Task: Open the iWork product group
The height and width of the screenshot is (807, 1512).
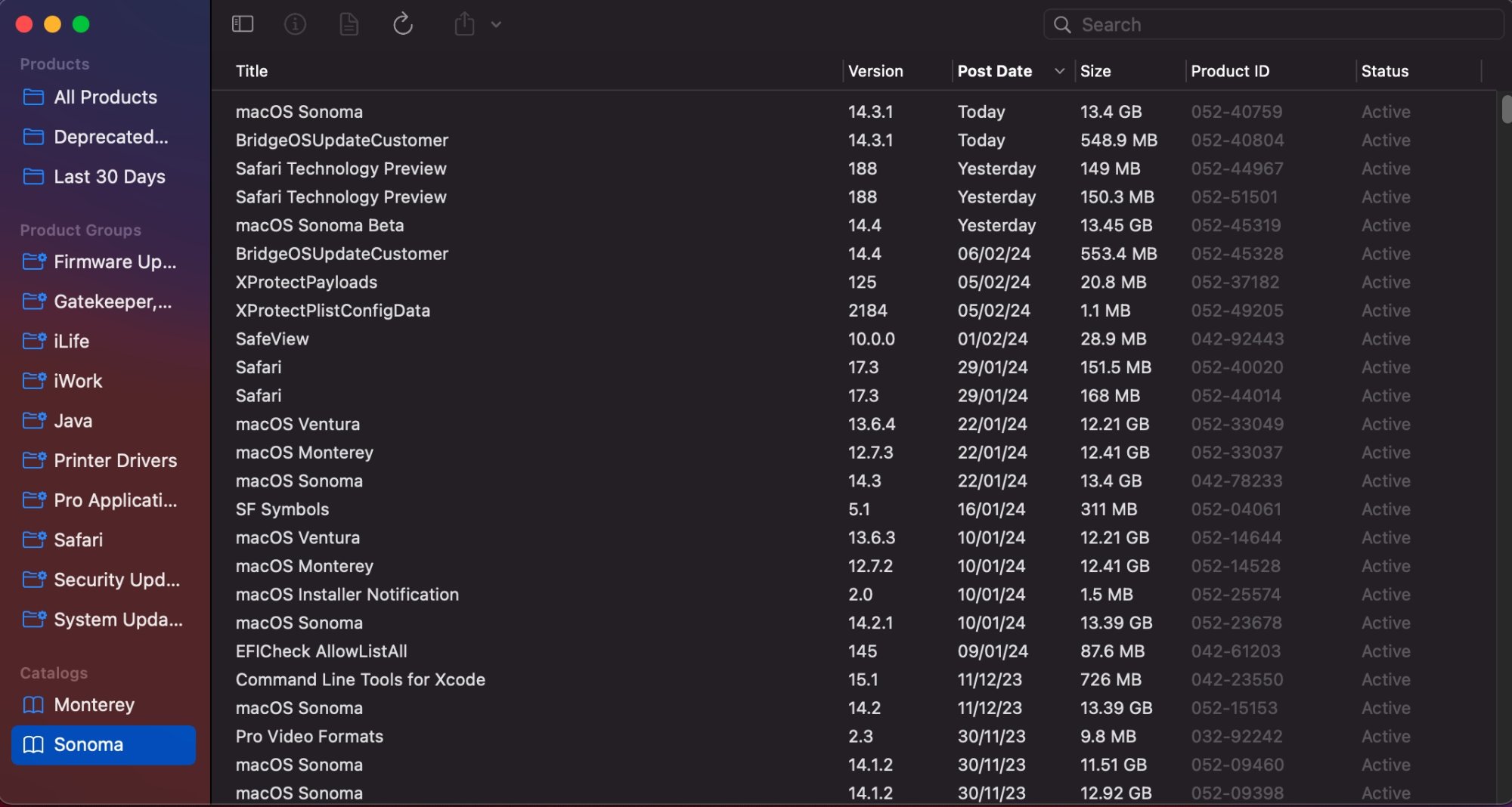Action: 104,381
